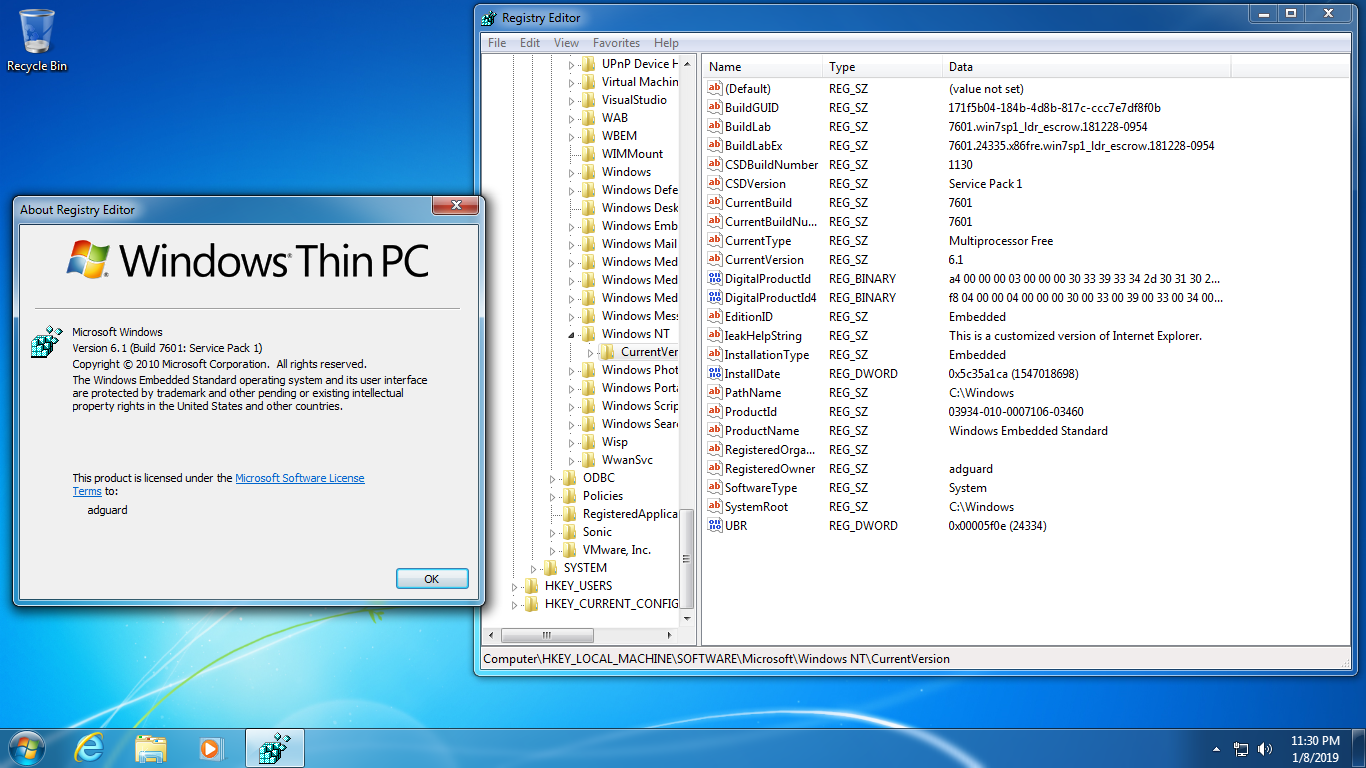Show hidden system tray icons
This screenshot has height=768, width=1366.
tap(1216, 748)
